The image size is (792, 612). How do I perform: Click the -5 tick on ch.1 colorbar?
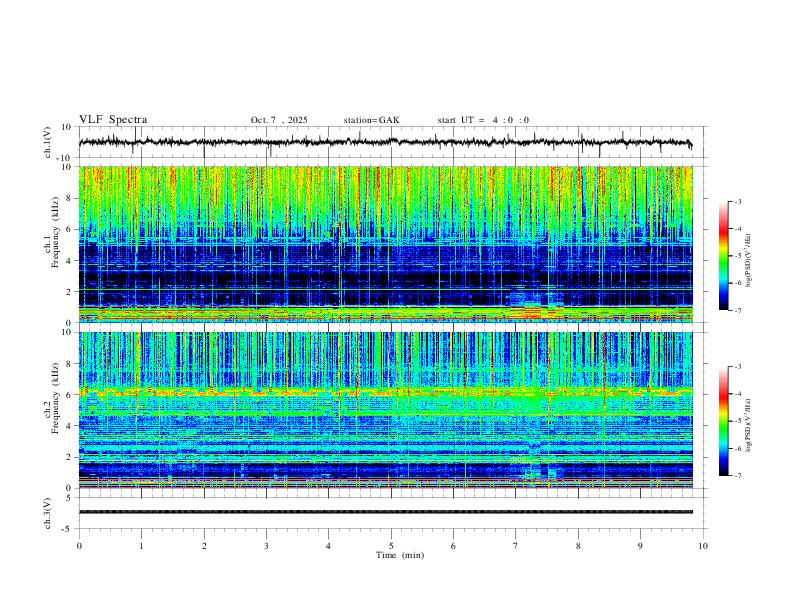click(x=738, y=256)
